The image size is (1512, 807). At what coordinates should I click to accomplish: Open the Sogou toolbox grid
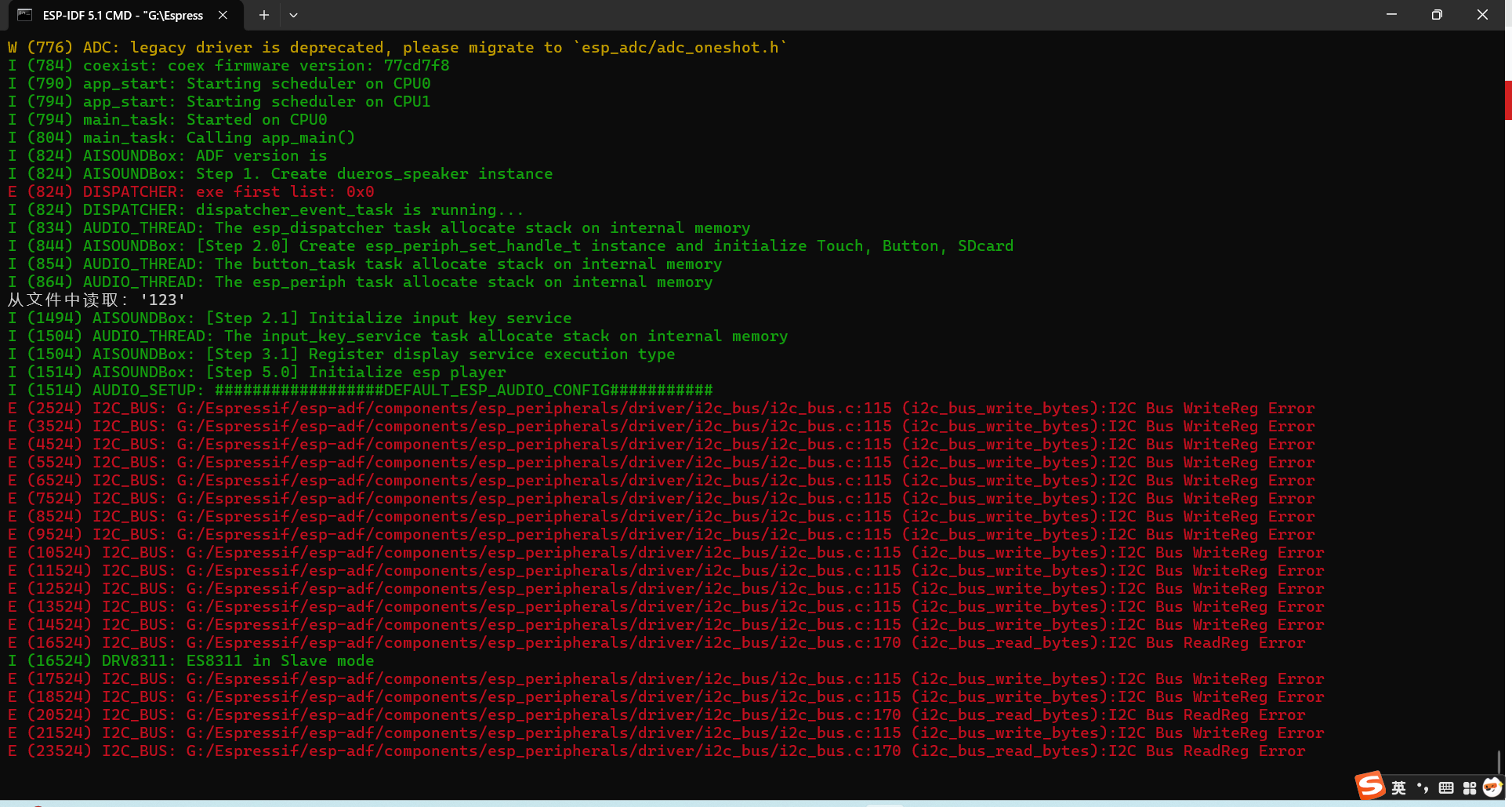(1470, 787)
